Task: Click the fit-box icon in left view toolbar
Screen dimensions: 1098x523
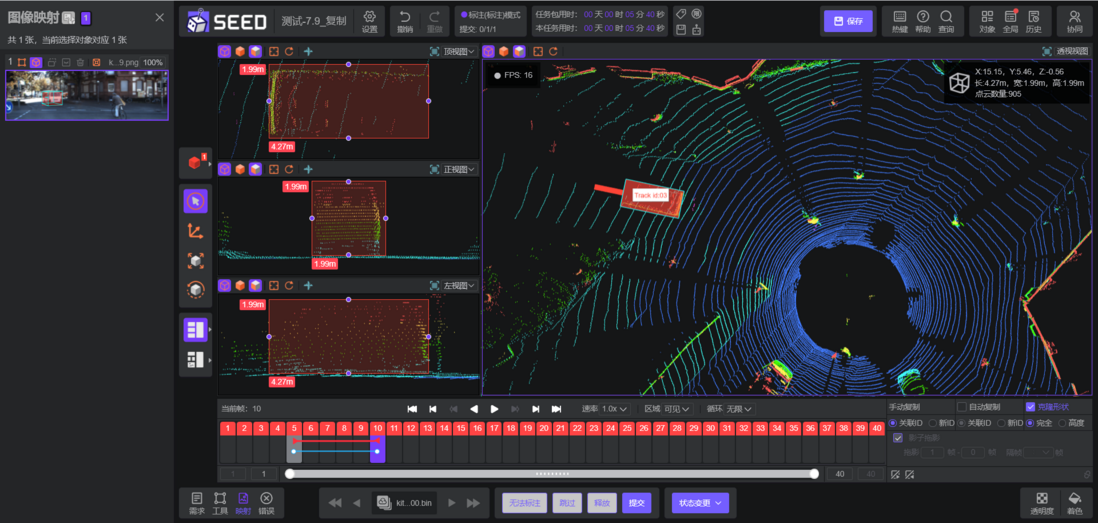Action: tap(274, 286)
